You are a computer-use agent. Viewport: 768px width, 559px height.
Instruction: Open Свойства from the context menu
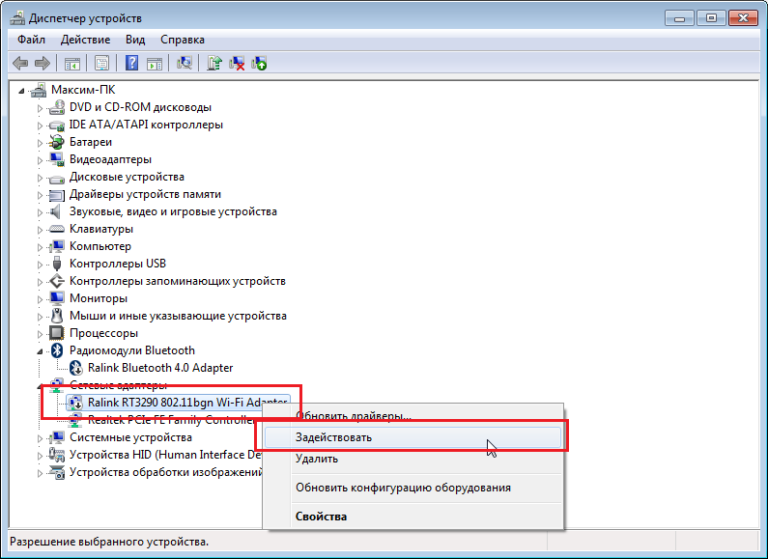pos(321,516)
